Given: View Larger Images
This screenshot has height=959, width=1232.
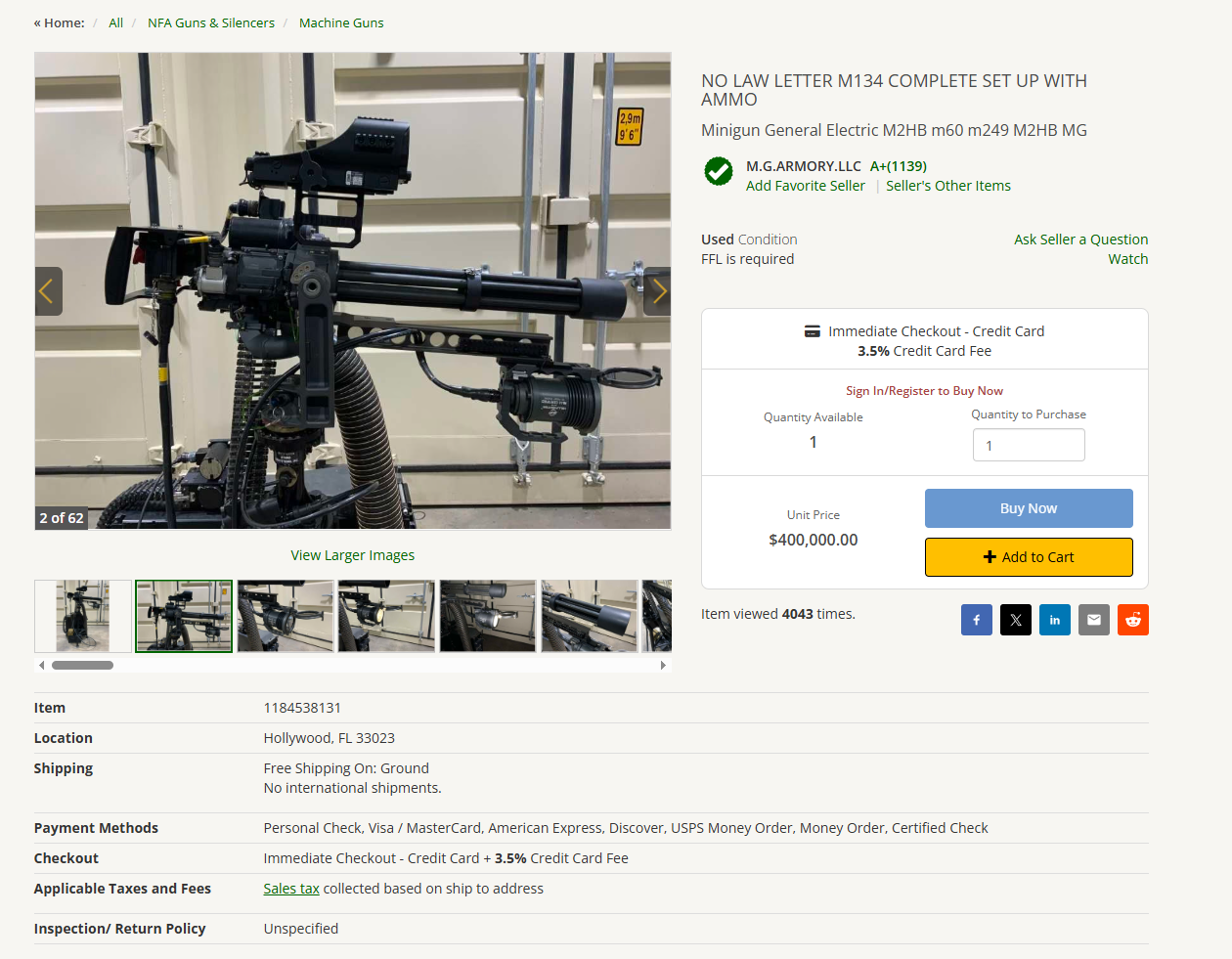Looking at the screenshot, I should [x=352, y=555].
